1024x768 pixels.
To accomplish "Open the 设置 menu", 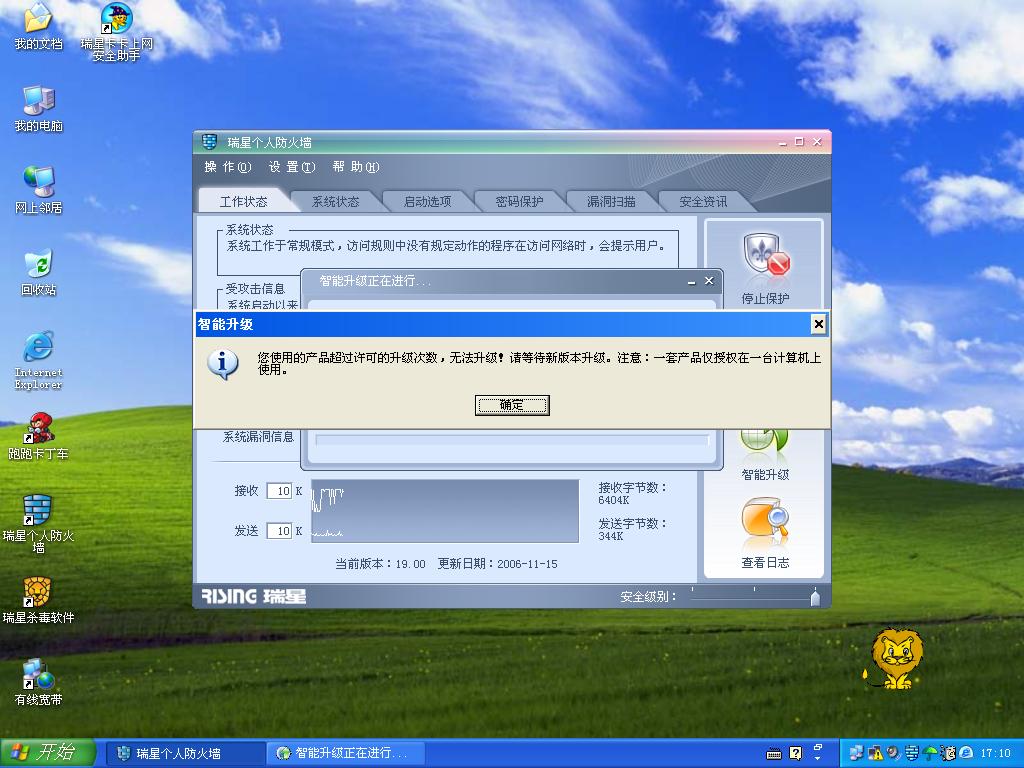I will point(291,167).
